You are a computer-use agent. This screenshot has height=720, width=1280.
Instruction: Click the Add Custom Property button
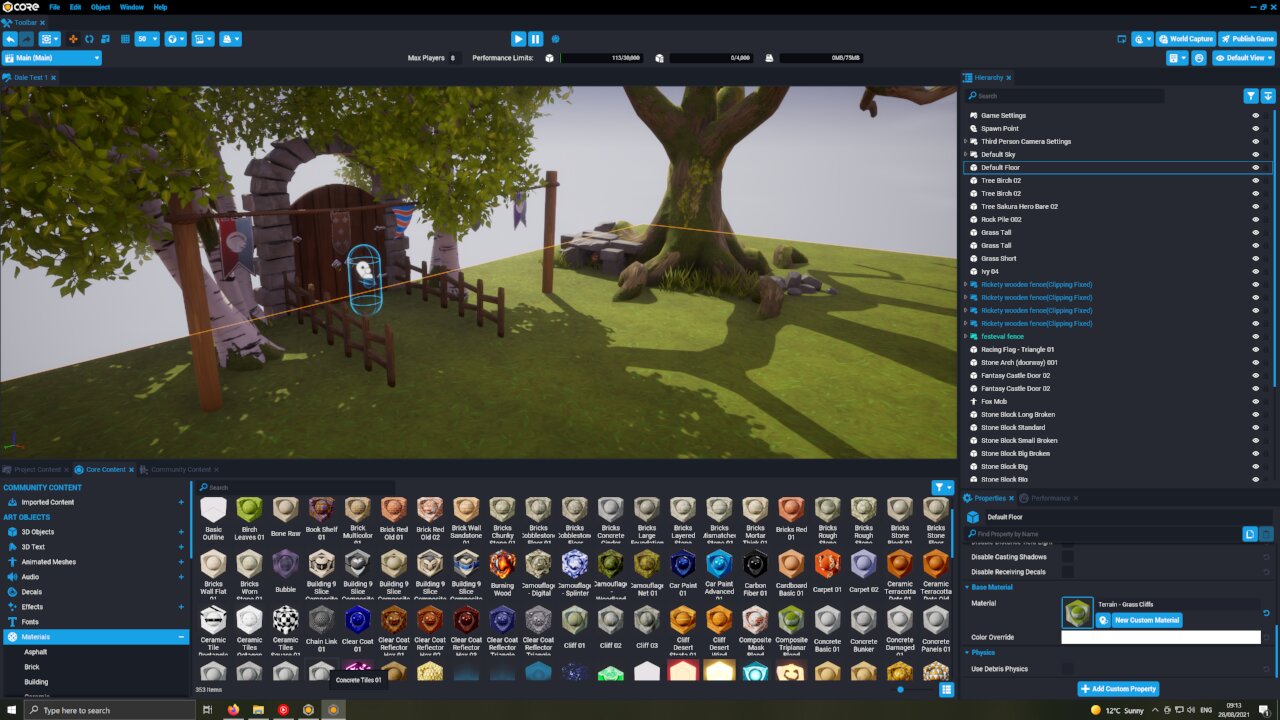coord(1118,689)
